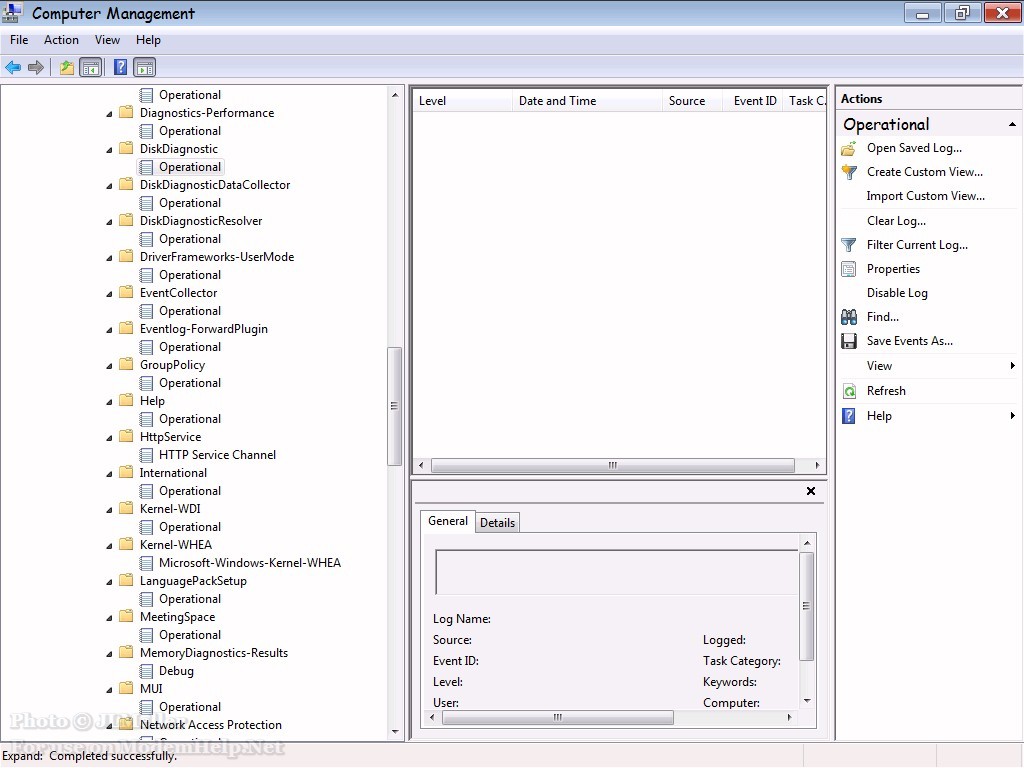Select the General tab
Viewport: 1024px width, 768px height.
click(x=448, y=521)
